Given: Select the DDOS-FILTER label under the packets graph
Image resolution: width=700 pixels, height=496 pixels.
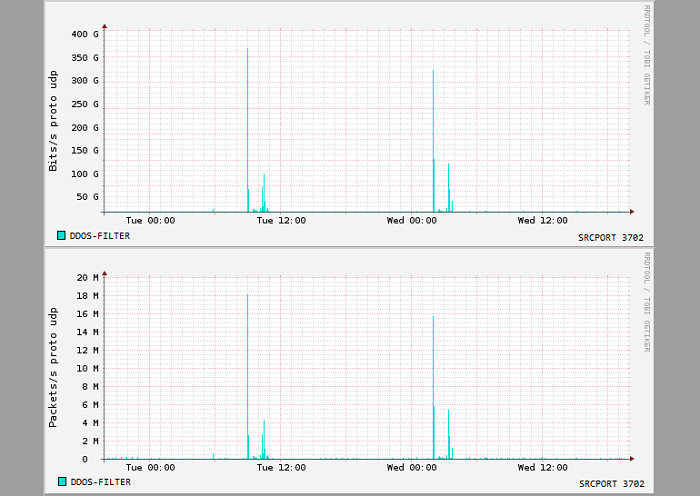Looking at the screenshot, I should click(x=101, y=482).
